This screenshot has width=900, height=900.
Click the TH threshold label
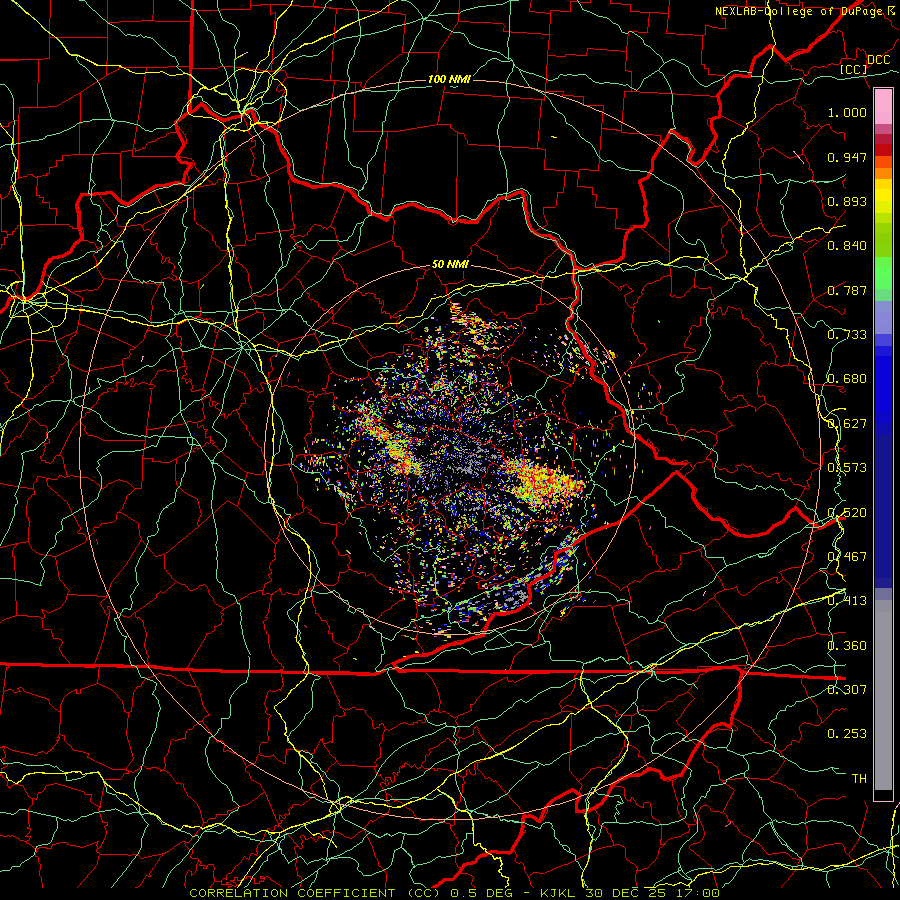coord(859,779)
